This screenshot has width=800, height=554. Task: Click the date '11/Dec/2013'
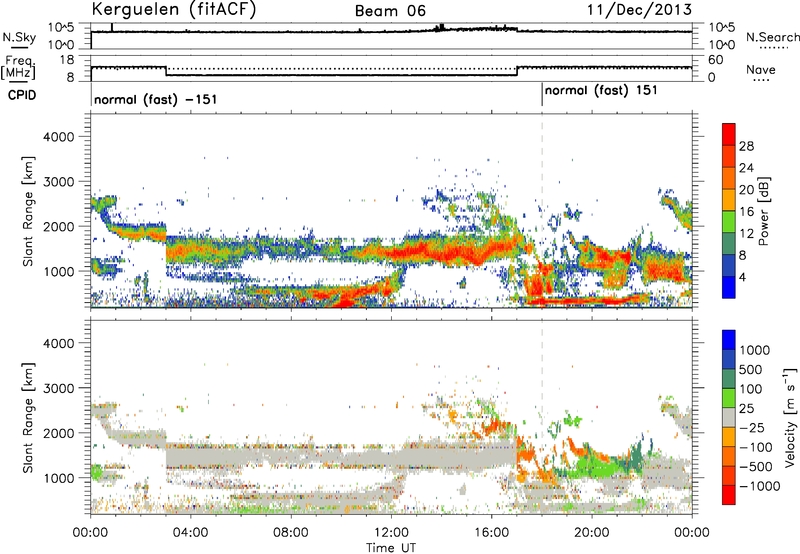click(x=639, y=10)
